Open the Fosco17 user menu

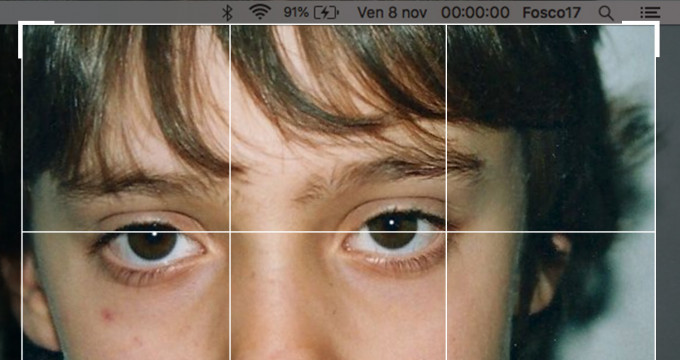pos(551,13)
